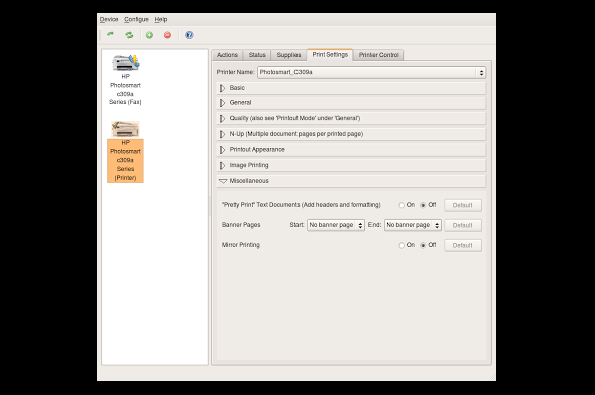The height and width of the screenshot is (395, 595).
Task: Click Default button for Pretty Print
Action: [x=463, y=205]
